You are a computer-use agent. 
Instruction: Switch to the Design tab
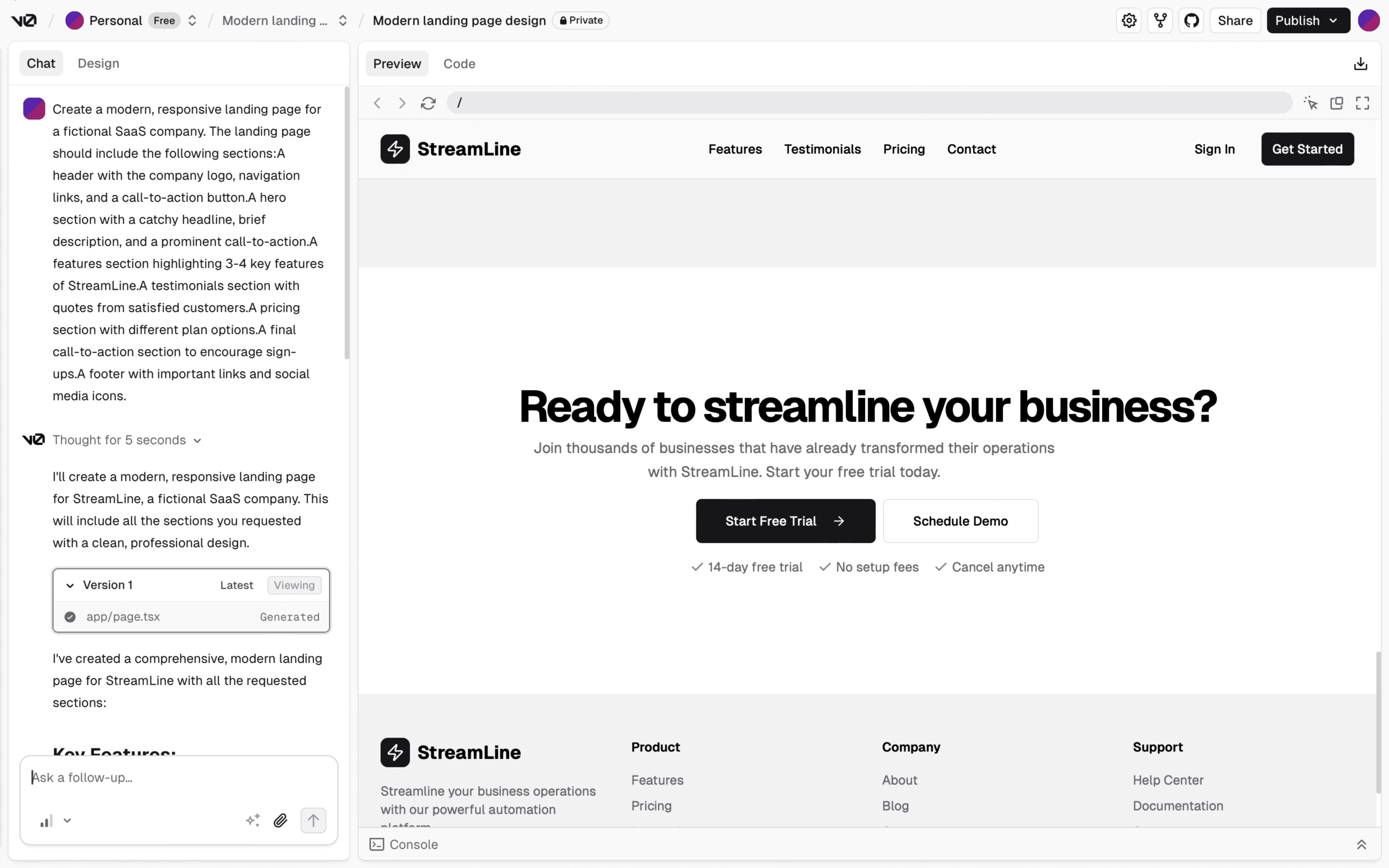98,63
